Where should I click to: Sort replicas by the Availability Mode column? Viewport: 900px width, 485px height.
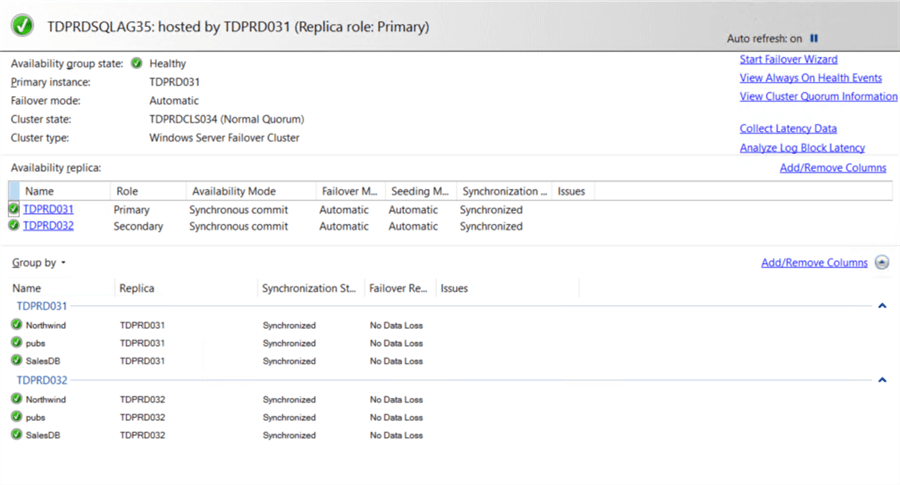pos(234,191)
